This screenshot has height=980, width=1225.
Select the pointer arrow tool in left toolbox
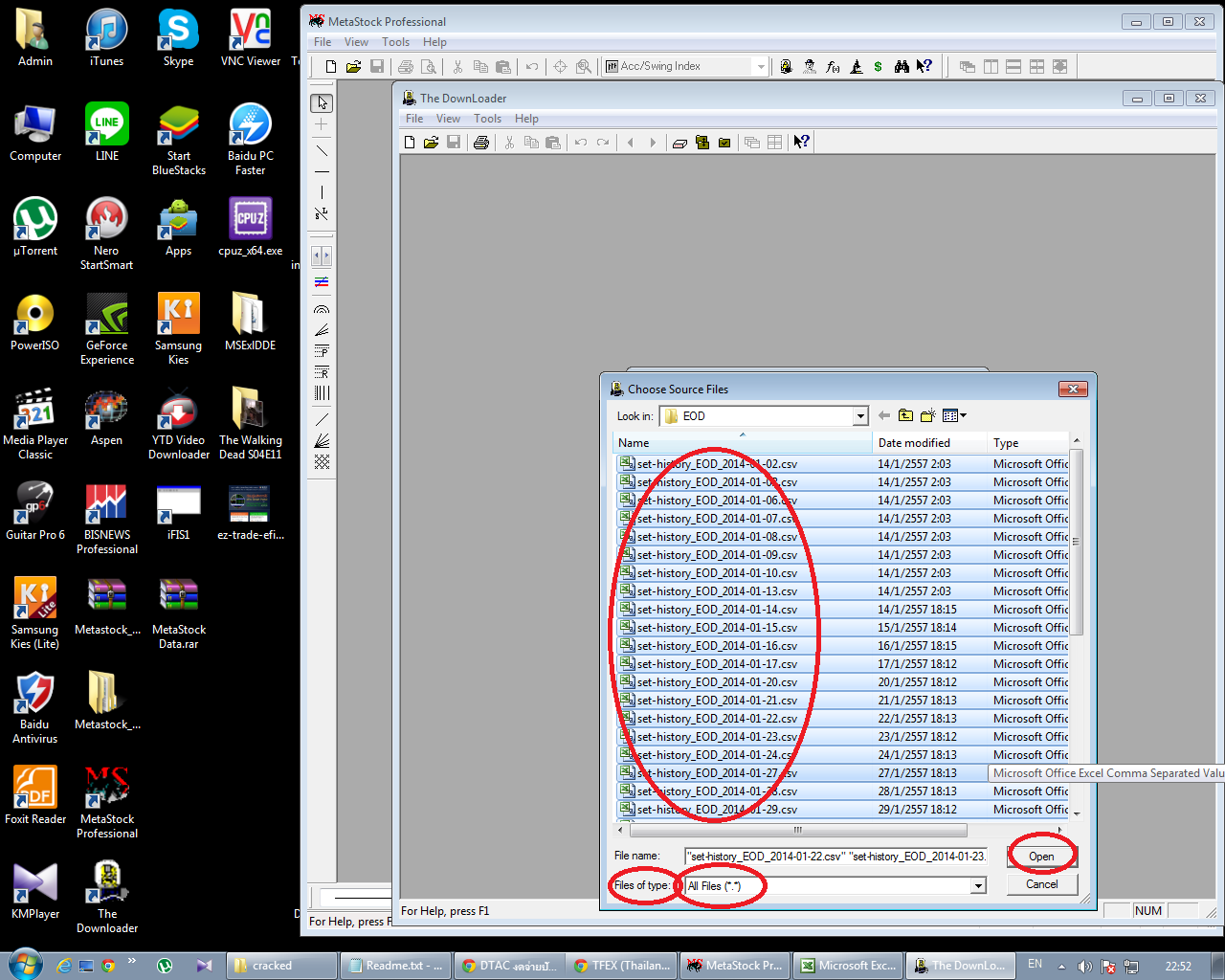coord(322,102)
